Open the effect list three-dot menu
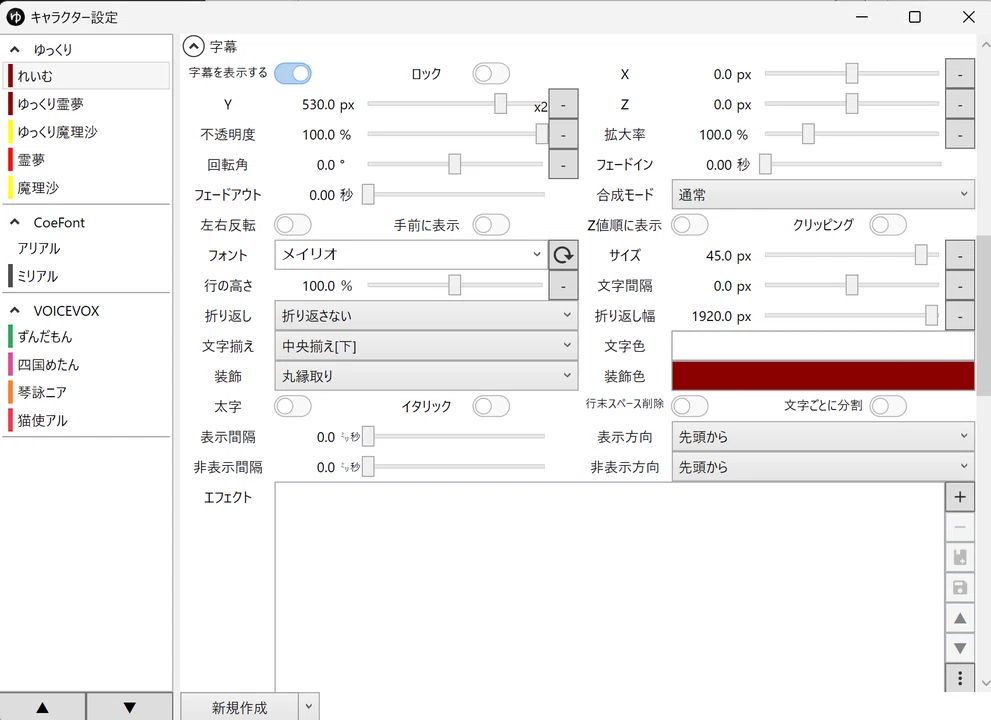 tap(959, 678)
